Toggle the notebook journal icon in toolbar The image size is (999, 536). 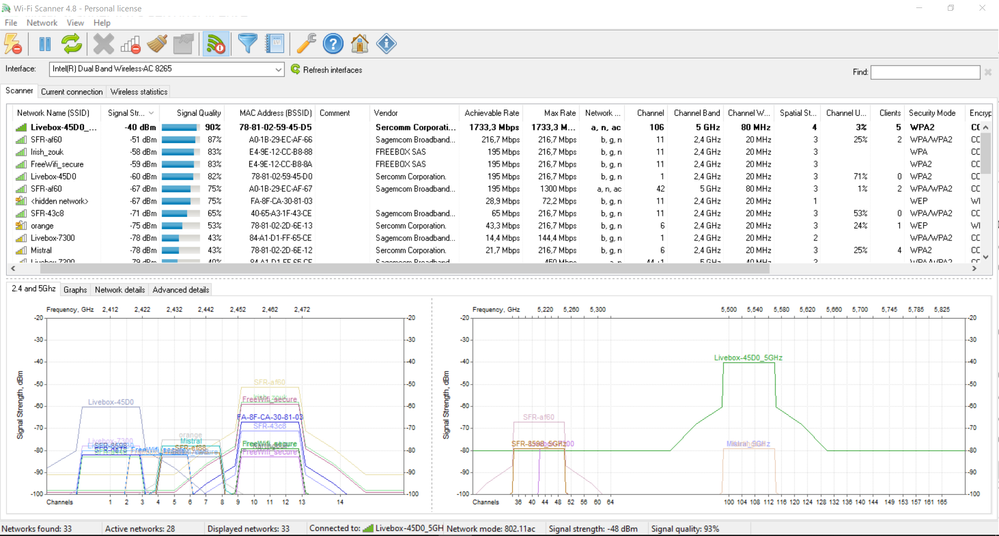[275, 44]
